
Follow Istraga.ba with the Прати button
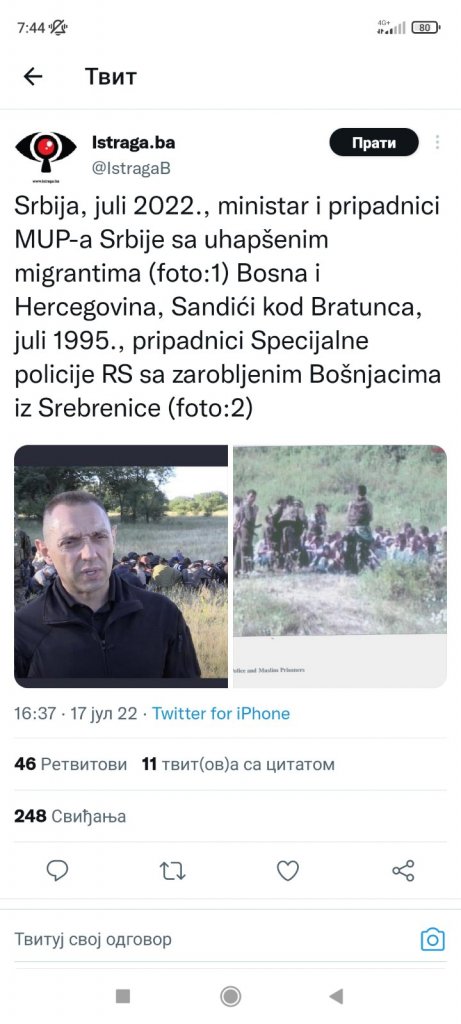(x=374, y=142)
